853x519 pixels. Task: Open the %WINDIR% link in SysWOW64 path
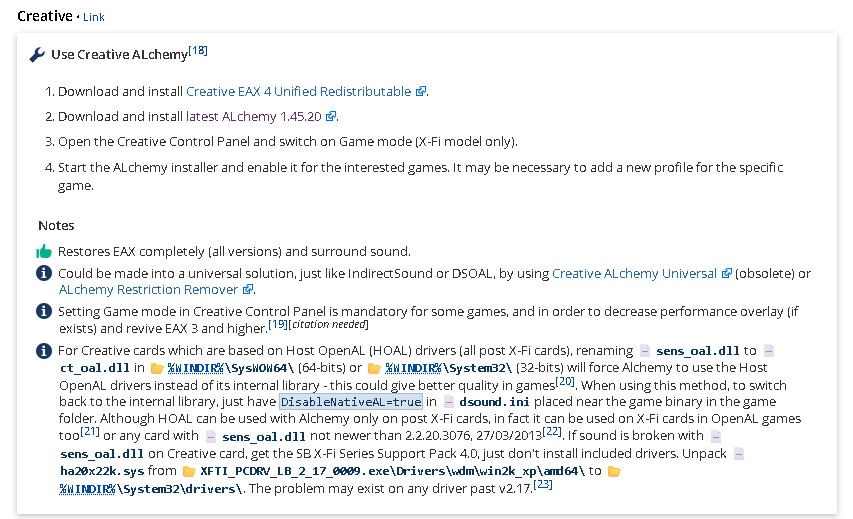pyautogui.click(x=195, y=368)
